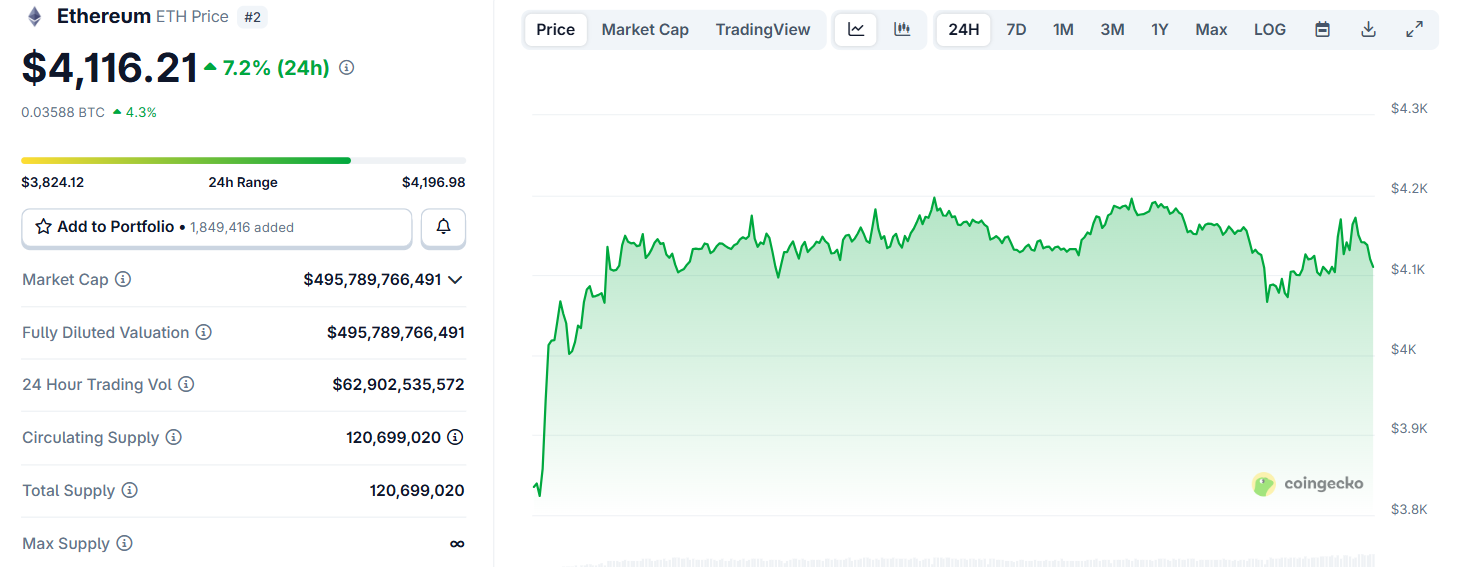Open the 24 Hour Trading Vol info icon

coord(186,384)
